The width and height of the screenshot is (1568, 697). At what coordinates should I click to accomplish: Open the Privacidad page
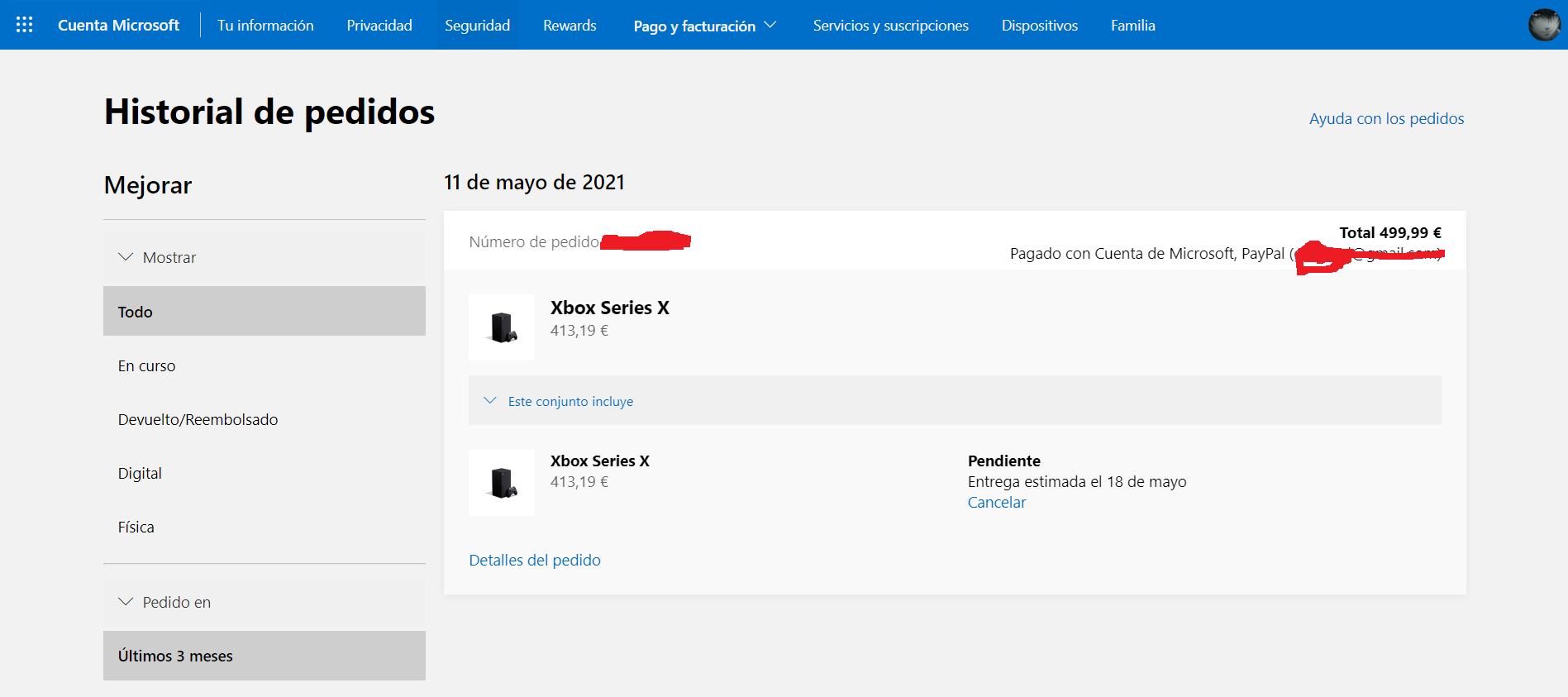[379, 26]
